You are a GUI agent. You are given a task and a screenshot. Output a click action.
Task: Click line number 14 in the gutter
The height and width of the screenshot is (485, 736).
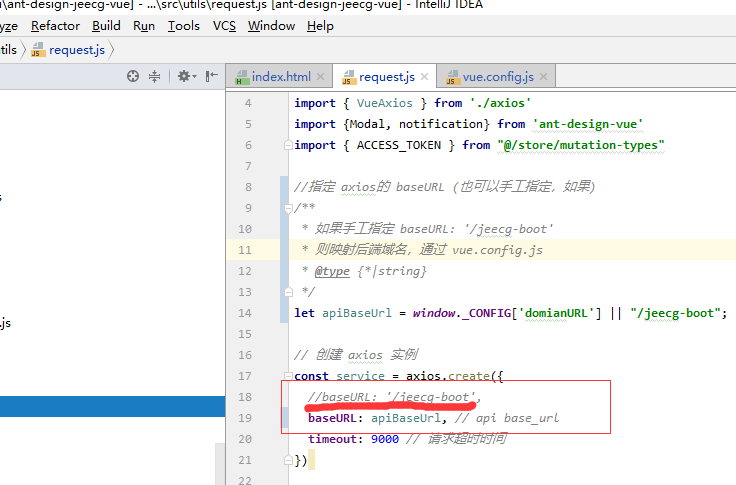245,313
